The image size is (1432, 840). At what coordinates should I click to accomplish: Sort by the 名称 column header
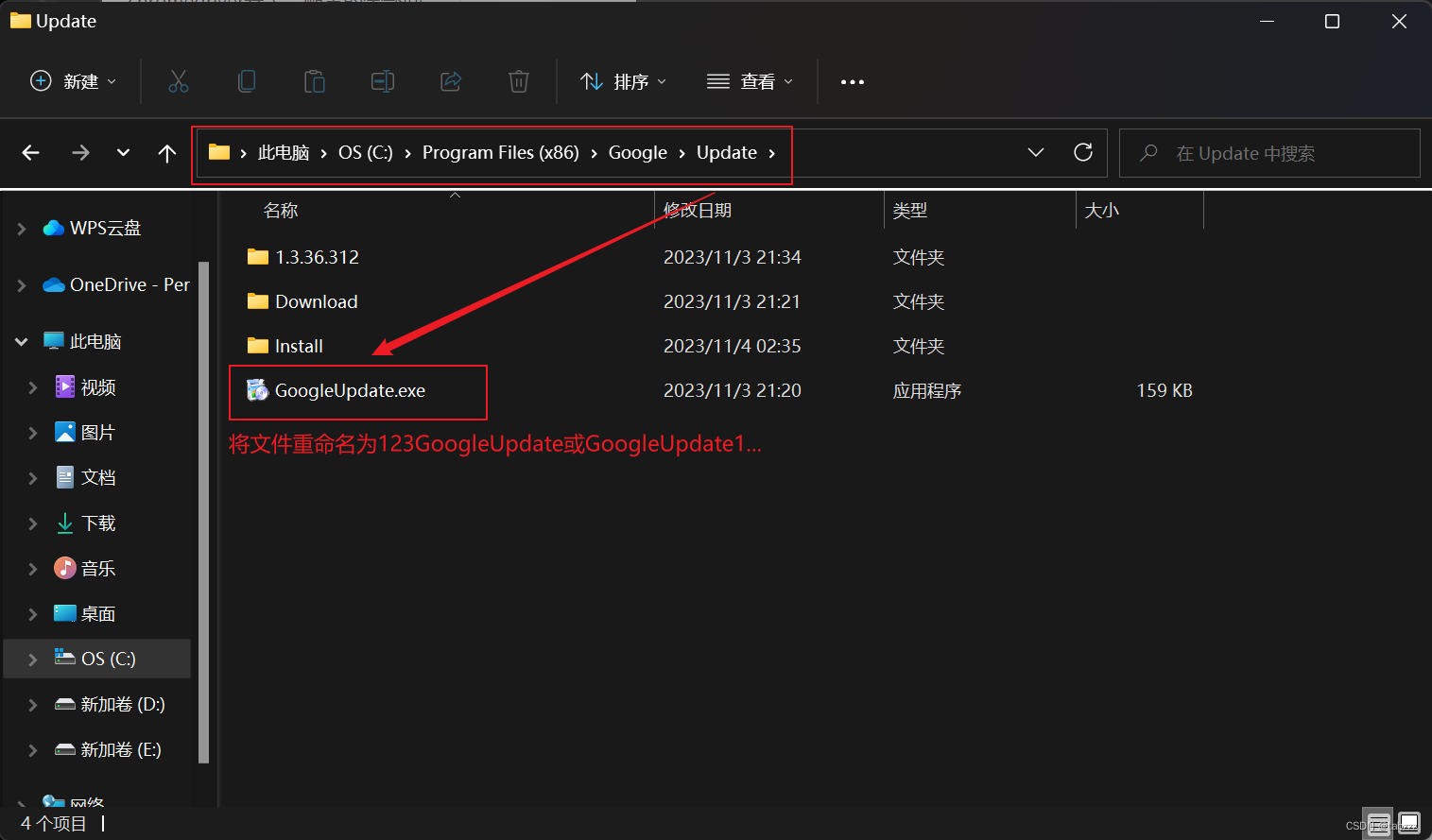coord(280,210)
